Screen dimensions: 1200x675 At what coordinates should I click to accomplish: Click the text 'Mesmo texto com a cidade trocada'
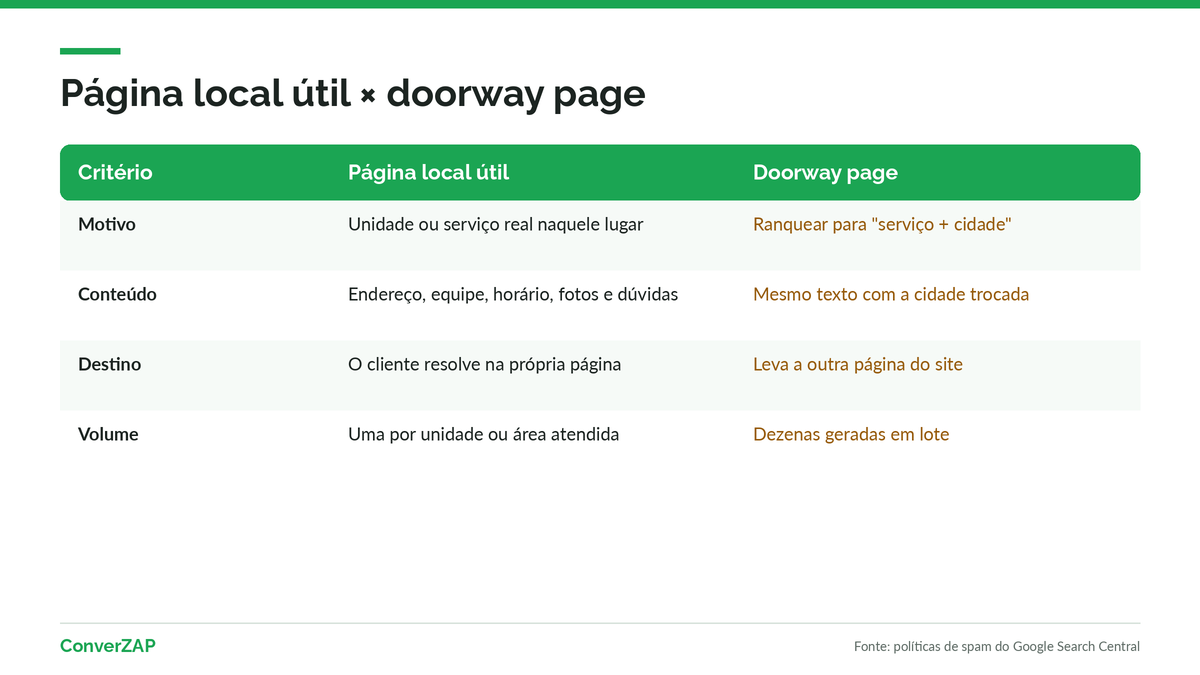[x=891, y=294]
